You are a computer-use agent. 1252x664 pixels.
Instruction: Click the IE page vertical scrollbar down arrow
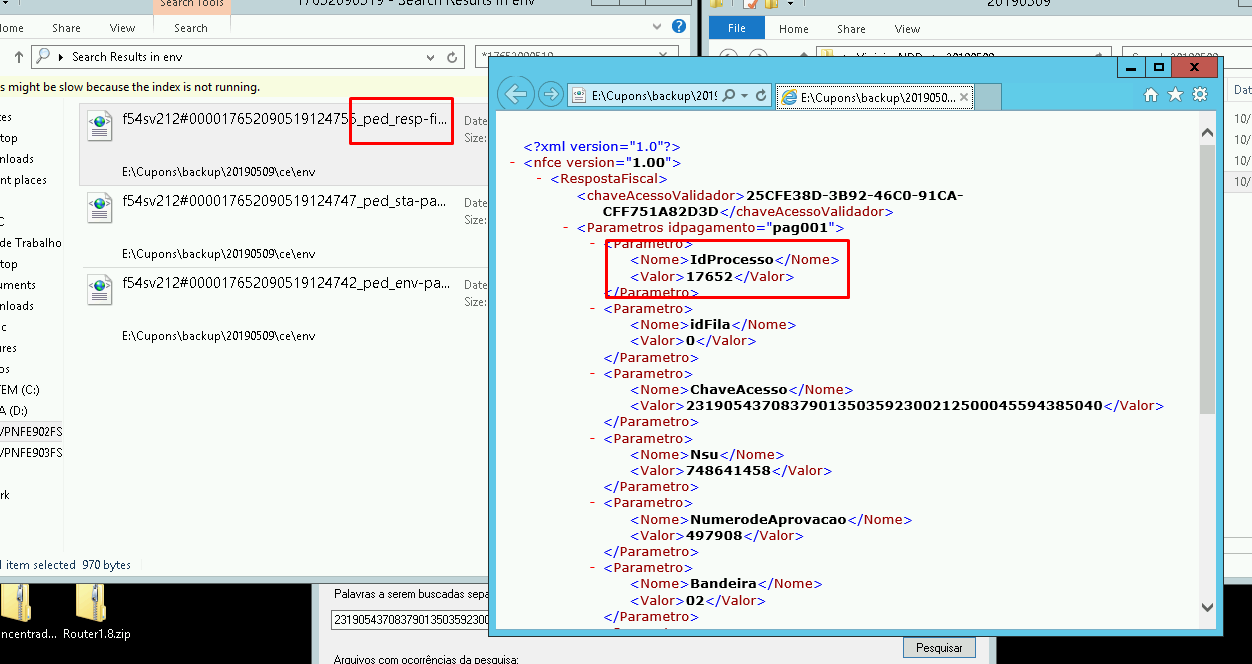point(1207,607)
